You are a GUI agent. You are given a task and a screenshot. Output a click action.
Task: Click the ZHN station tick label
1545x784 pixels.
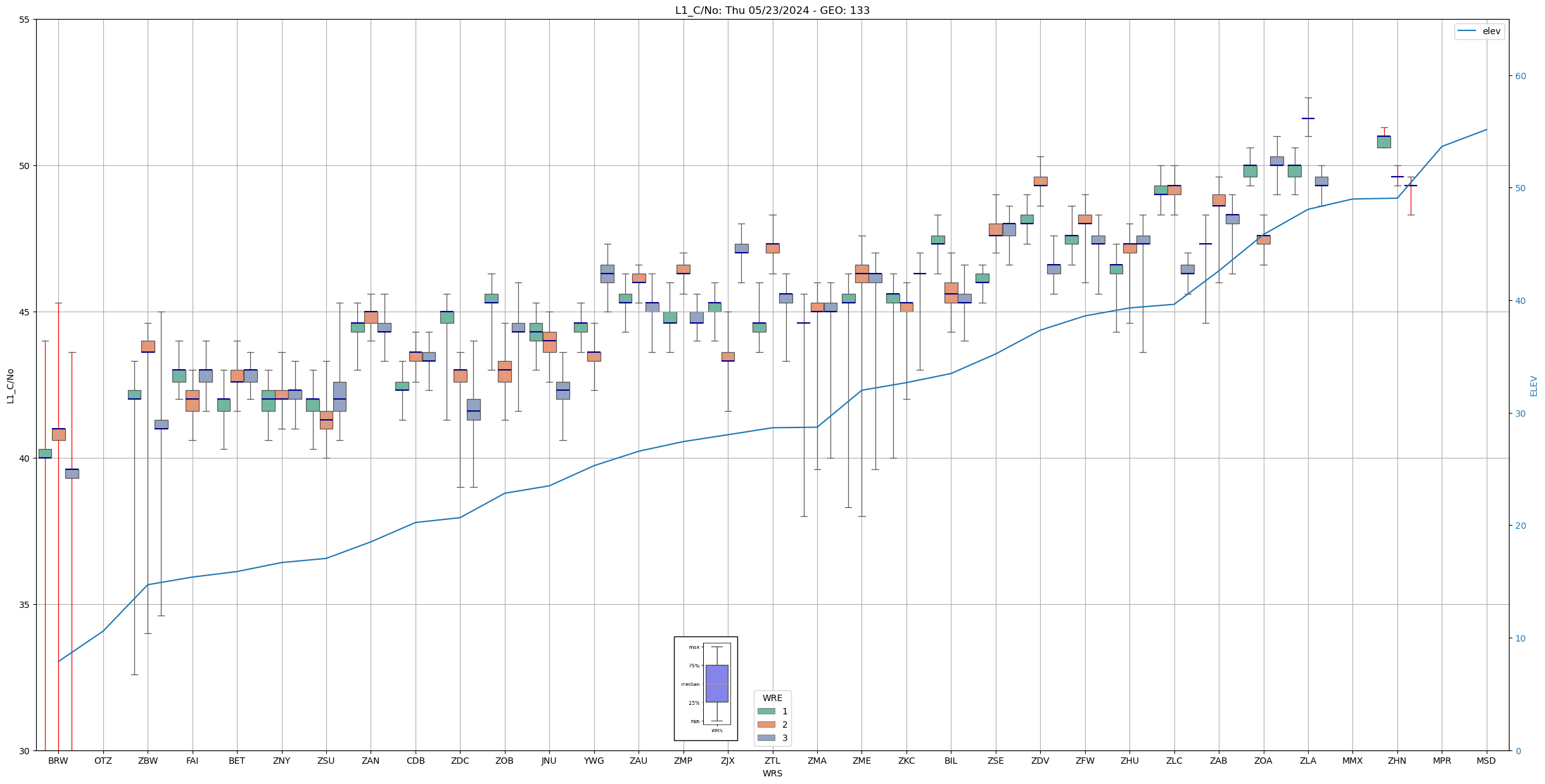pyautogui.click(x=1397, y=761)
